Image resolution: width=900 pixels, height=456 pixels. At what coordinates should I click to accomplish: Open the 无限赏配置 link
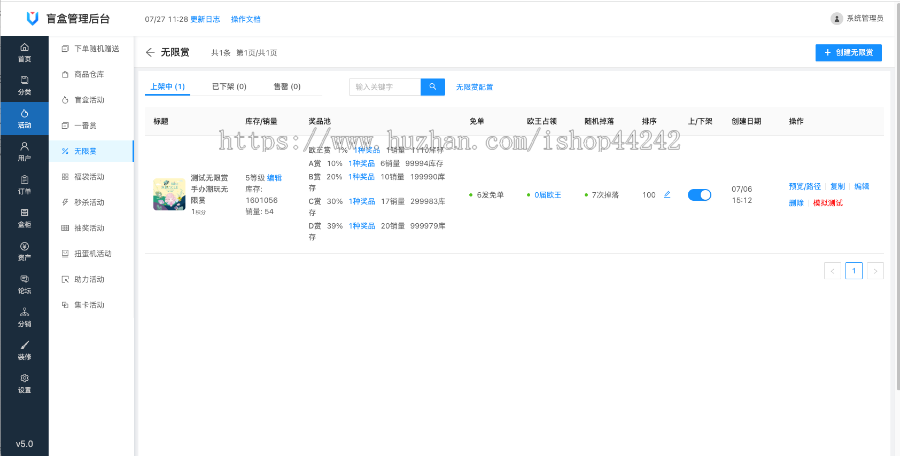pos(474,87)
